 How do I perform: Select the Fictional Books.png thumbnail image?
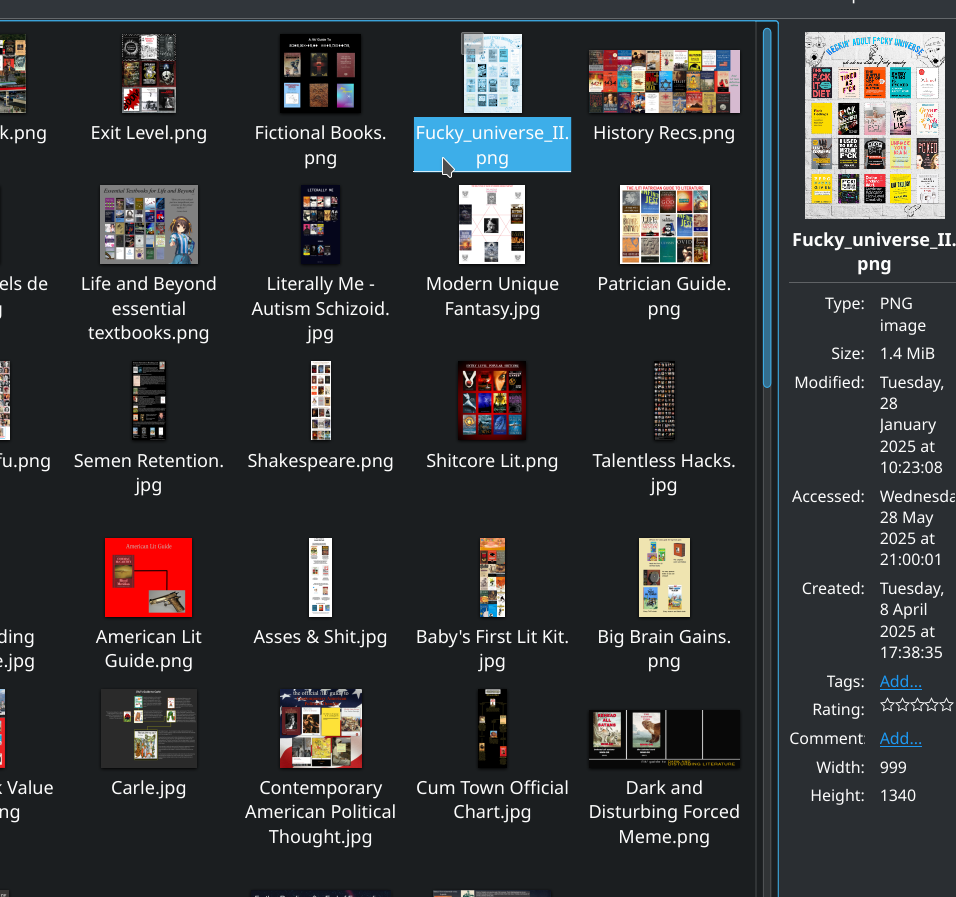click(x=320, y=73)
